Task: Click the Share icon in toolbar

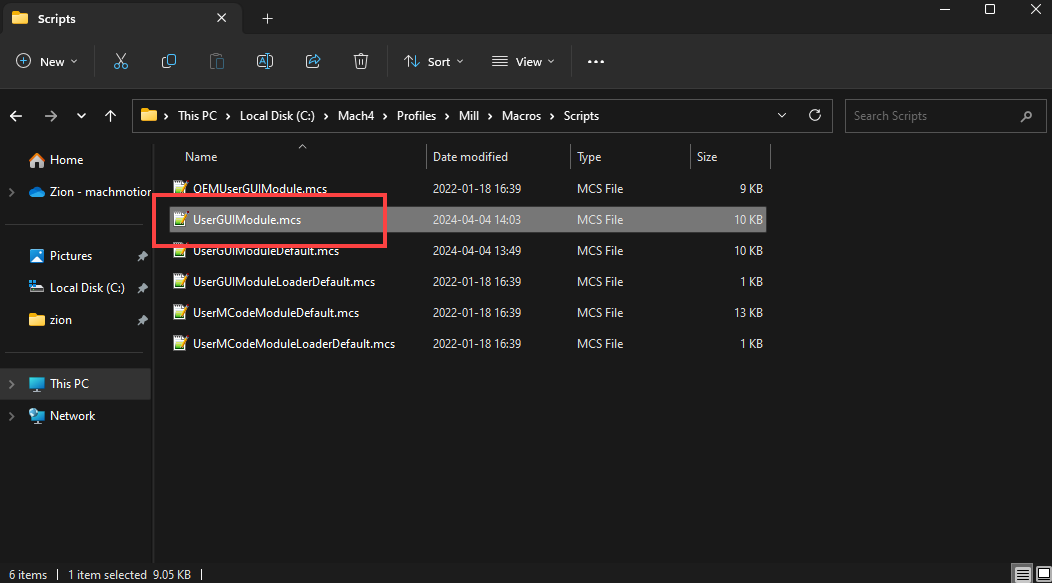Action: (x=313, y=62)
